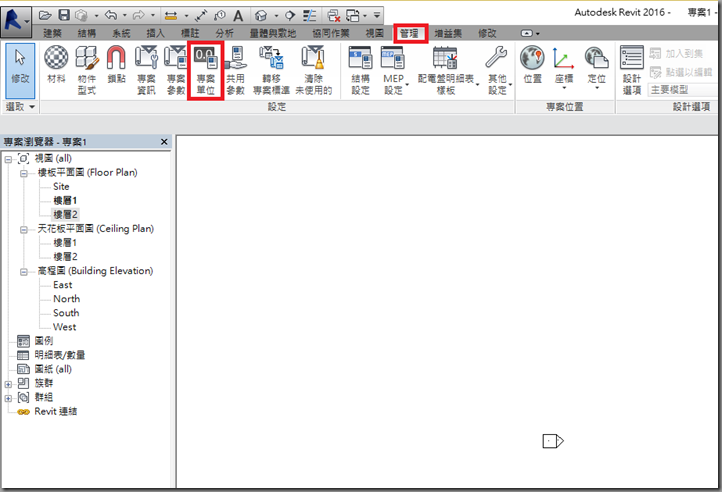Collapse the 高程圖 (Building Elevation) node
The height and width of the screenshot is (492, 722).
[23, 272]
